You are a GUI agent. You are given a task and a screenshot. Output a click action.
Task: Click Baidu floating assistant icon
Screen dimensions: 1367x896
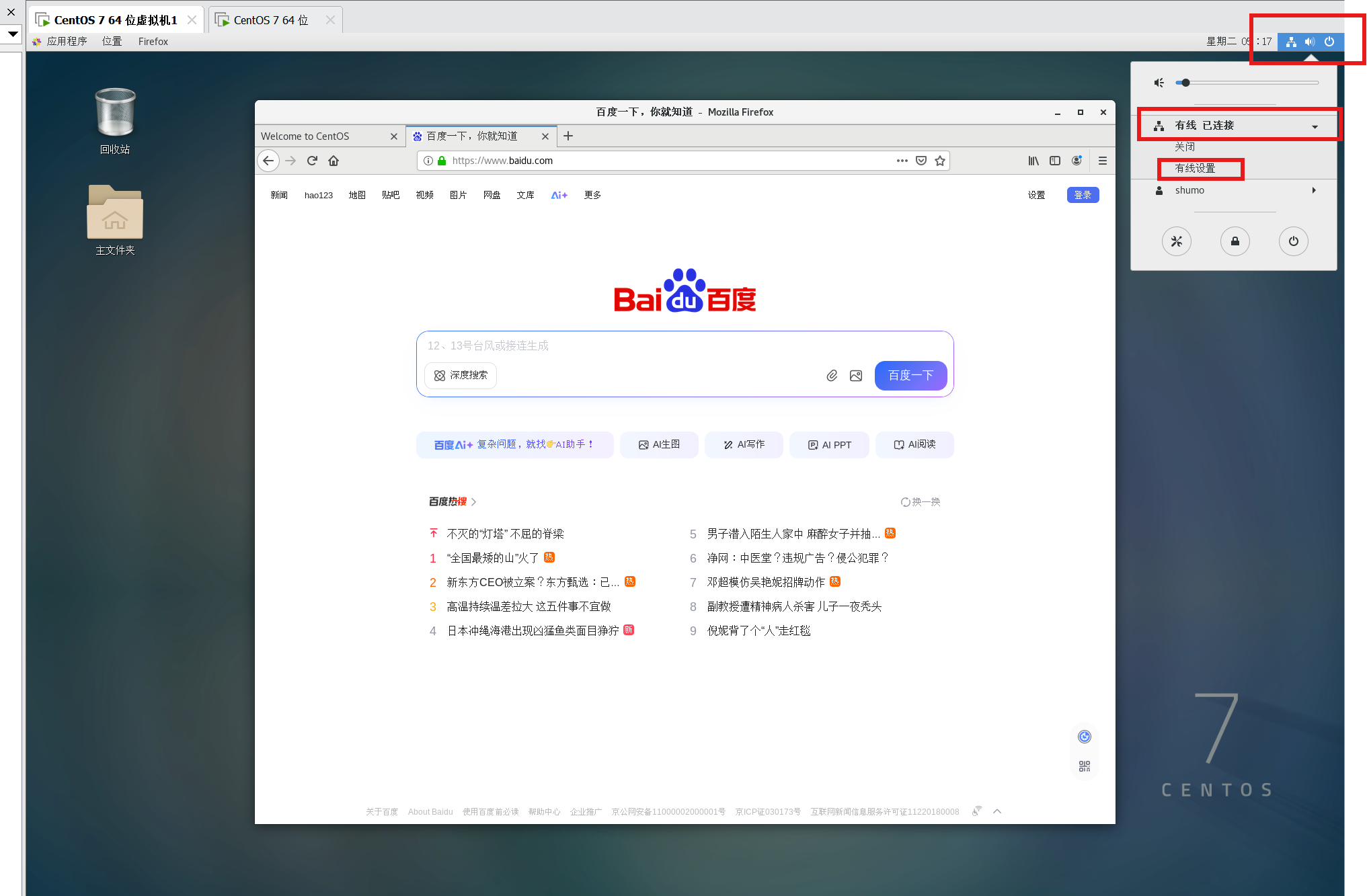(1085, 737)
